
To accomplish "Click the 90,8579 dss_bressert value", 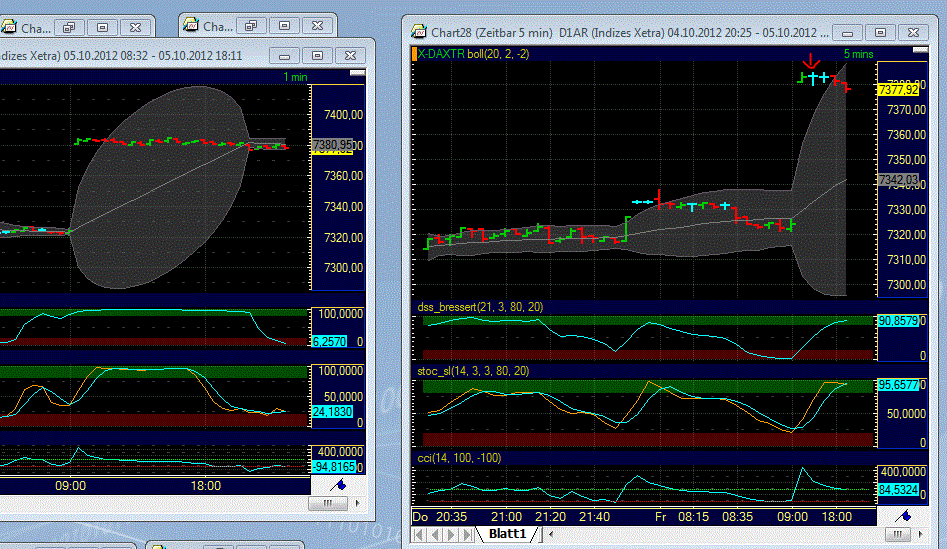I will (898, 321).
